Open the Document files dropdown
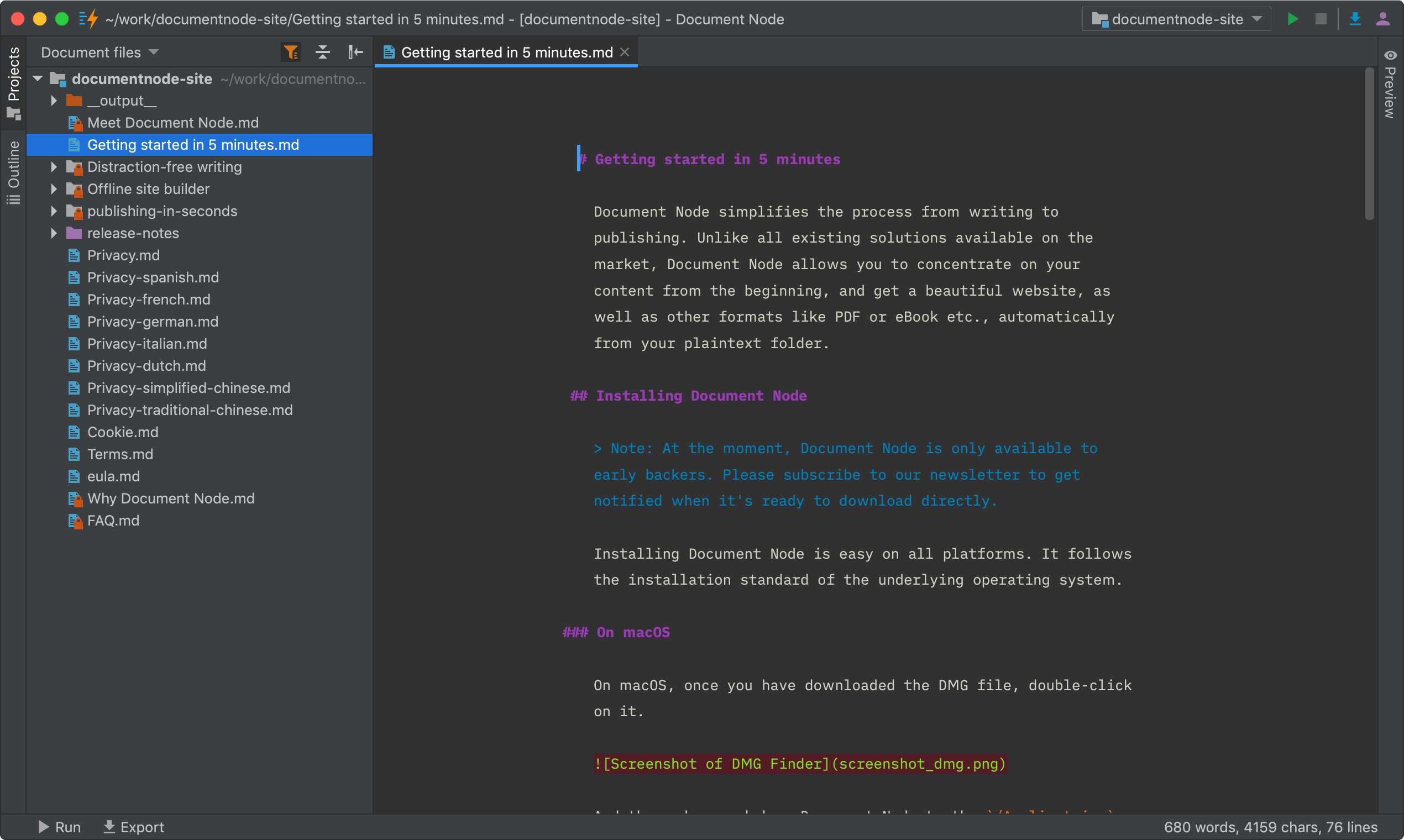Image resolution: width=1404 pixels, height=840 pixels. [100, 53]
